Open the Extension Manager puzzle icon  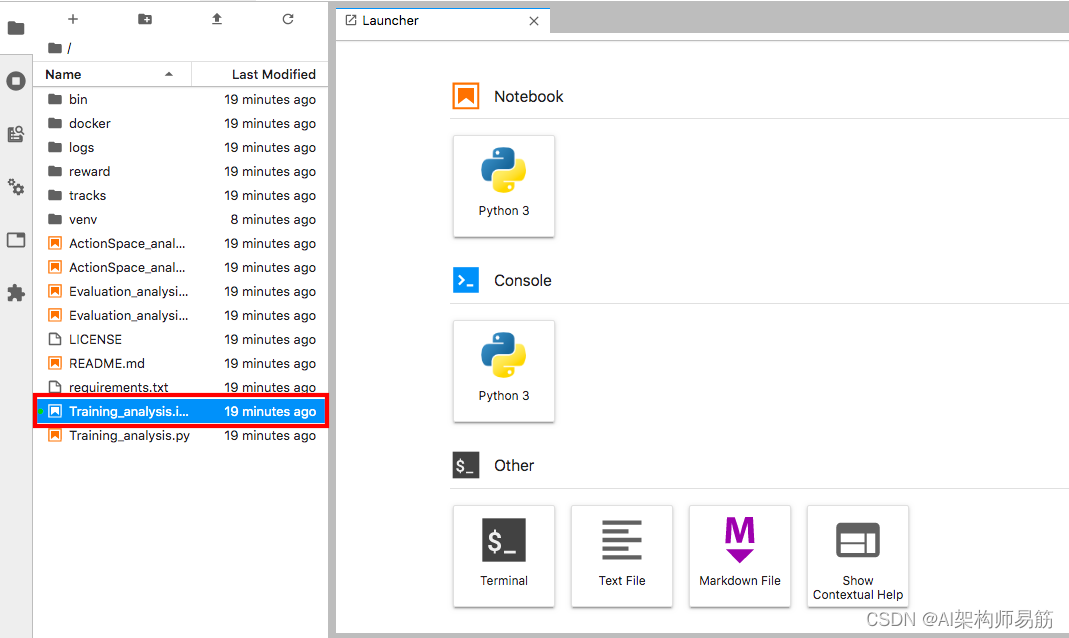point(16,293)
